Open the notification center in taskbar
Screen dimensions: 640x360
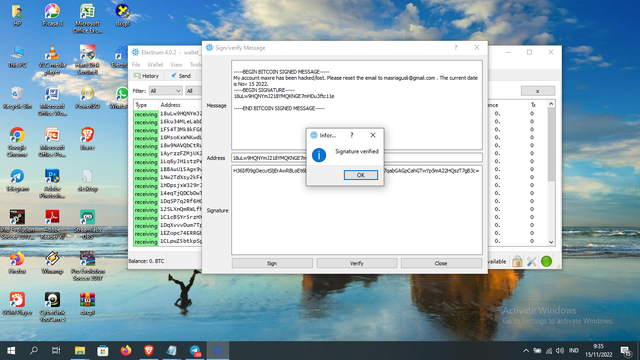tap(626, 350)
